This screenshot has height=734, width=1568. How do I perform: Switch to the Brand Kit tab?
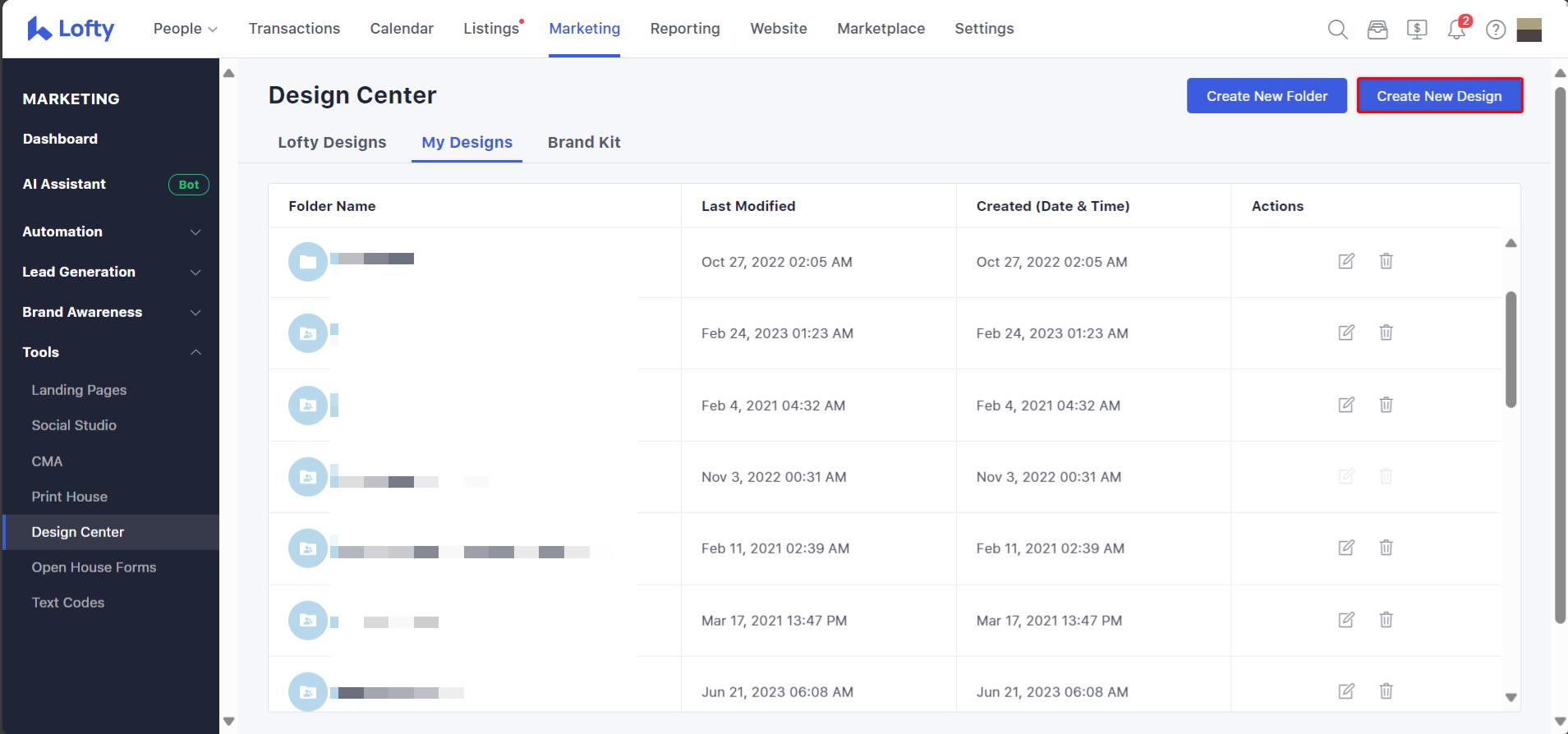click(583, 142)
